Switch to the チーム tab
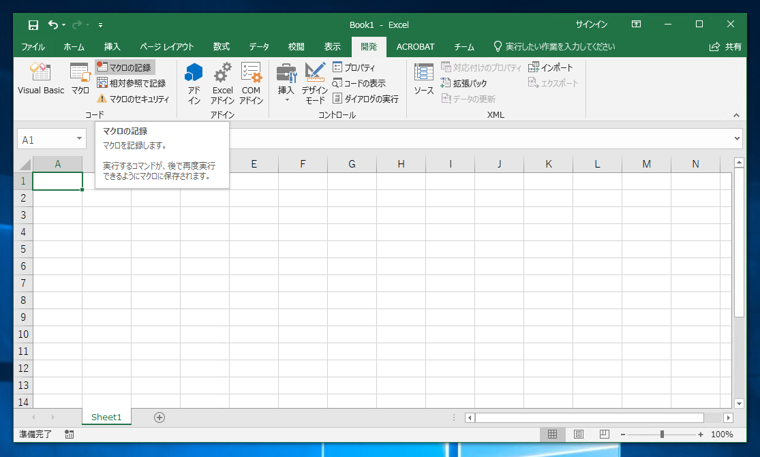 tap(464, 47)
